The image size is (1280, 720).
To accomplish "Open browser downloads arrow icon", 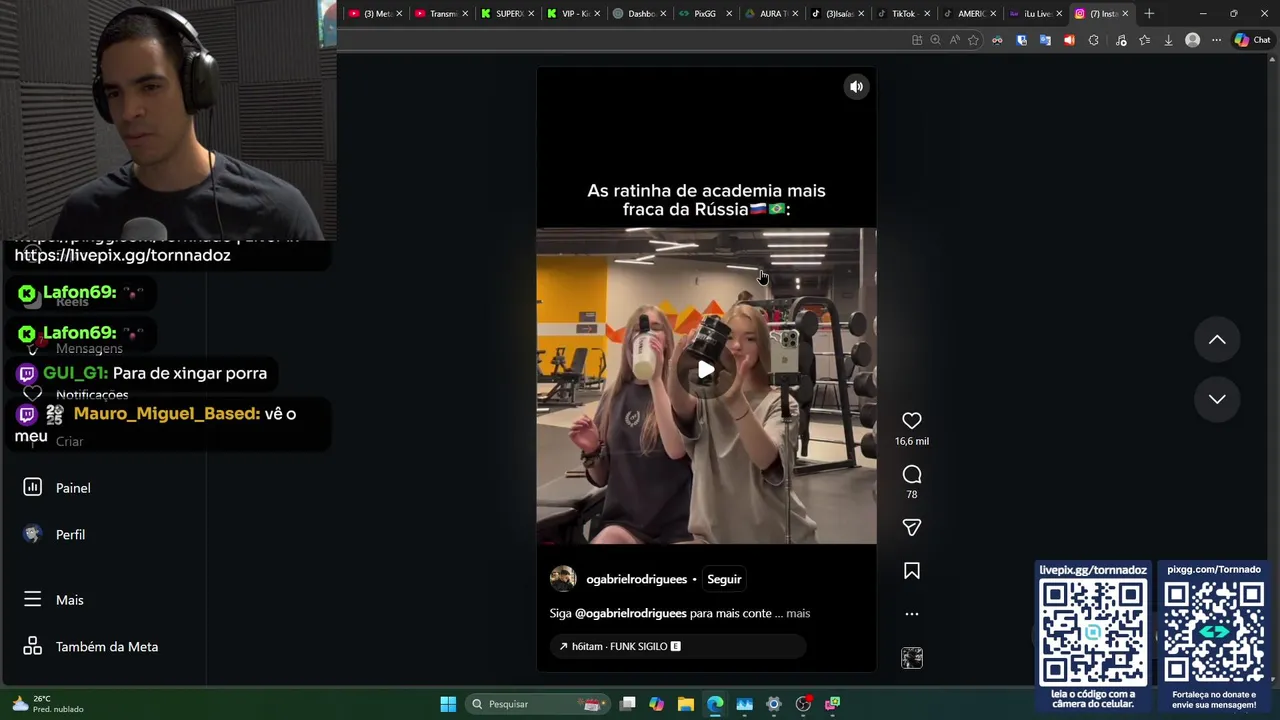I will tap(1168, 40).
